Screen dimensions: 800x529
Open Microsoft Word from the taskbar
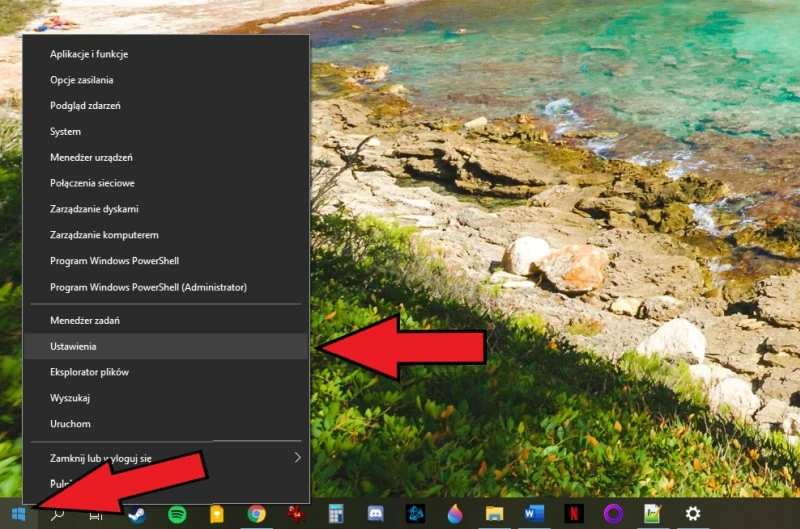click(534, 514)
